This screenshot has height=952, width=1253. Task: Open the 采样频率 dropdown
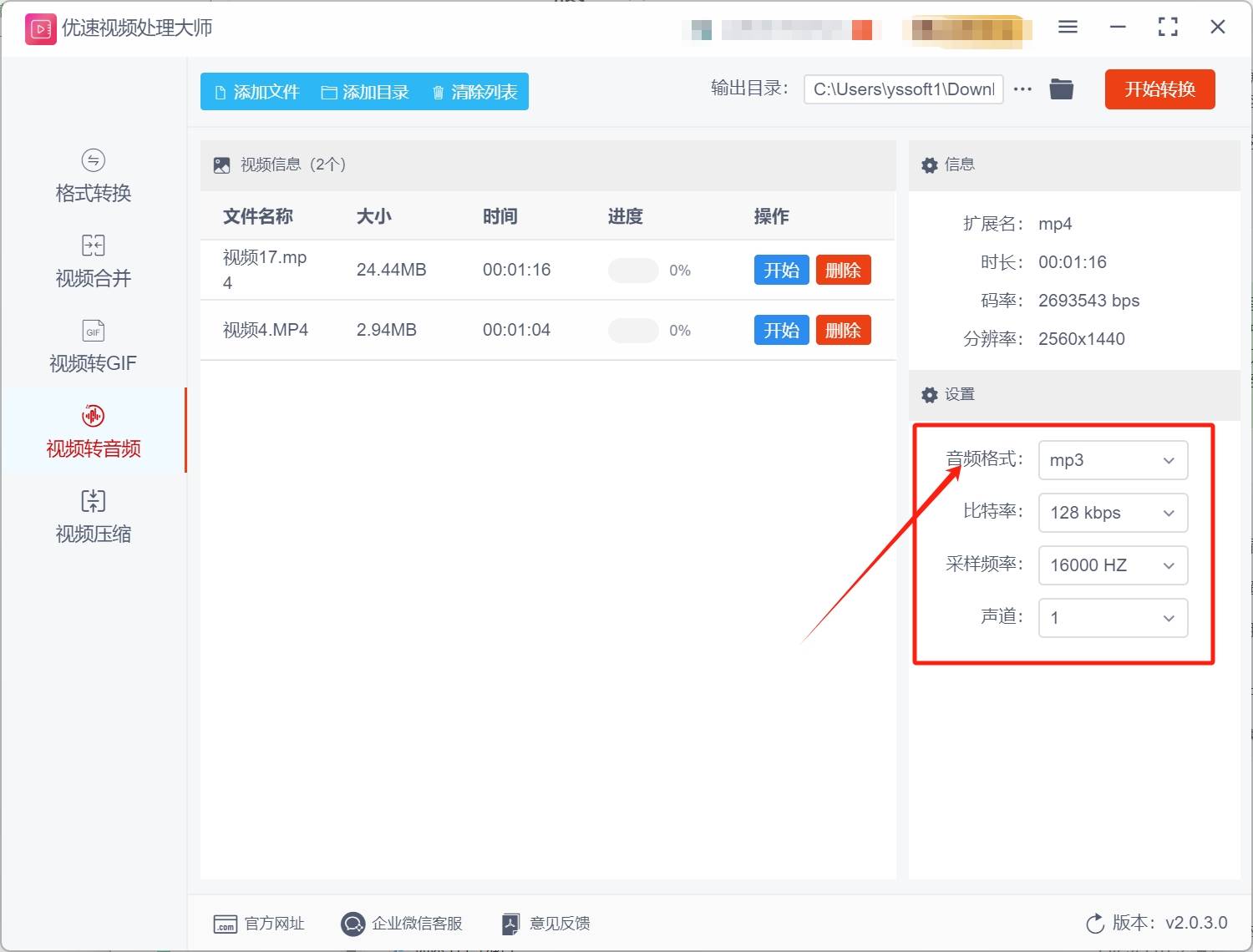1113,565
